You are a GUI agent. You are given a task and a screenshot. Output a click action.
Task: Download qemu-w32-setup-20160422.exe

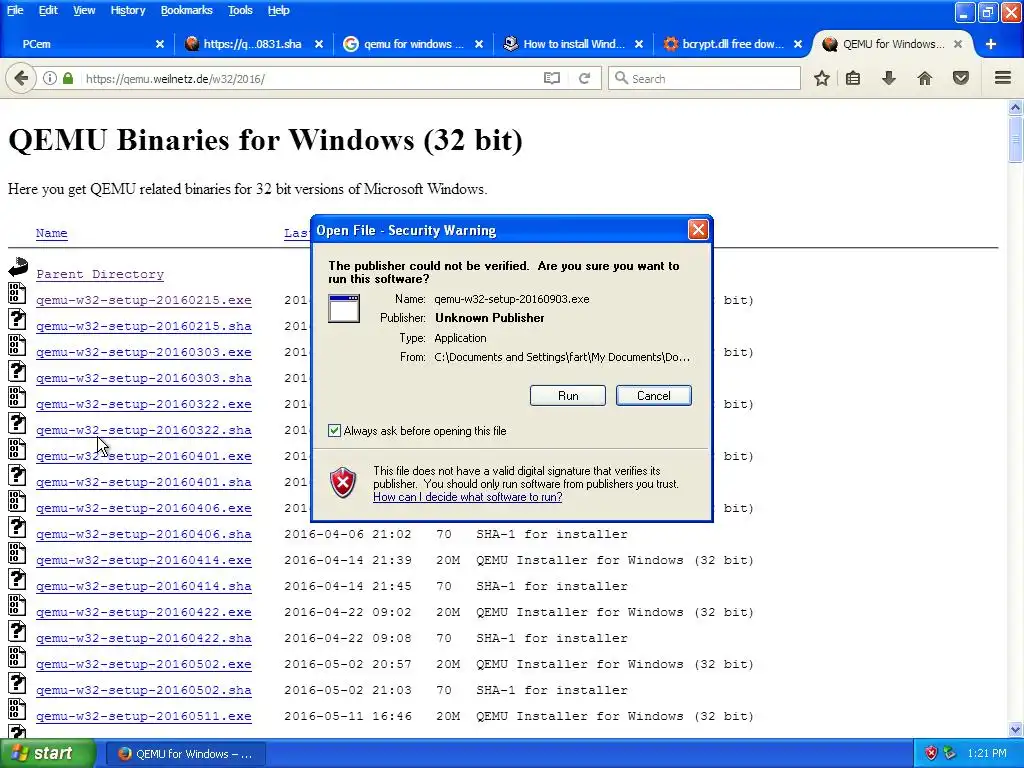click(x=144, y=613)
